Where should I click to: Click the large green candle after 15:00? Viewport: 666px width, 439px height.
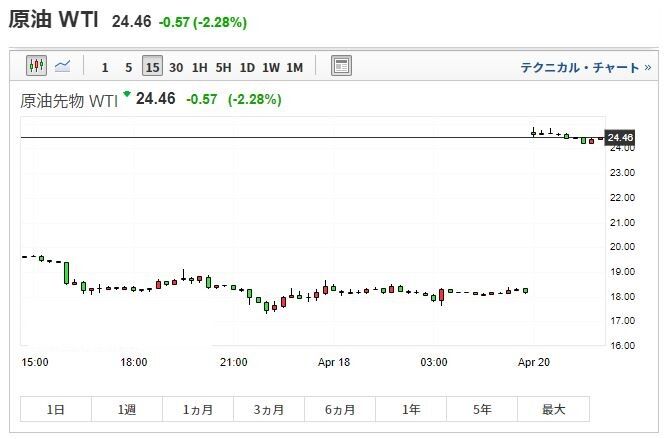[66, 273]
